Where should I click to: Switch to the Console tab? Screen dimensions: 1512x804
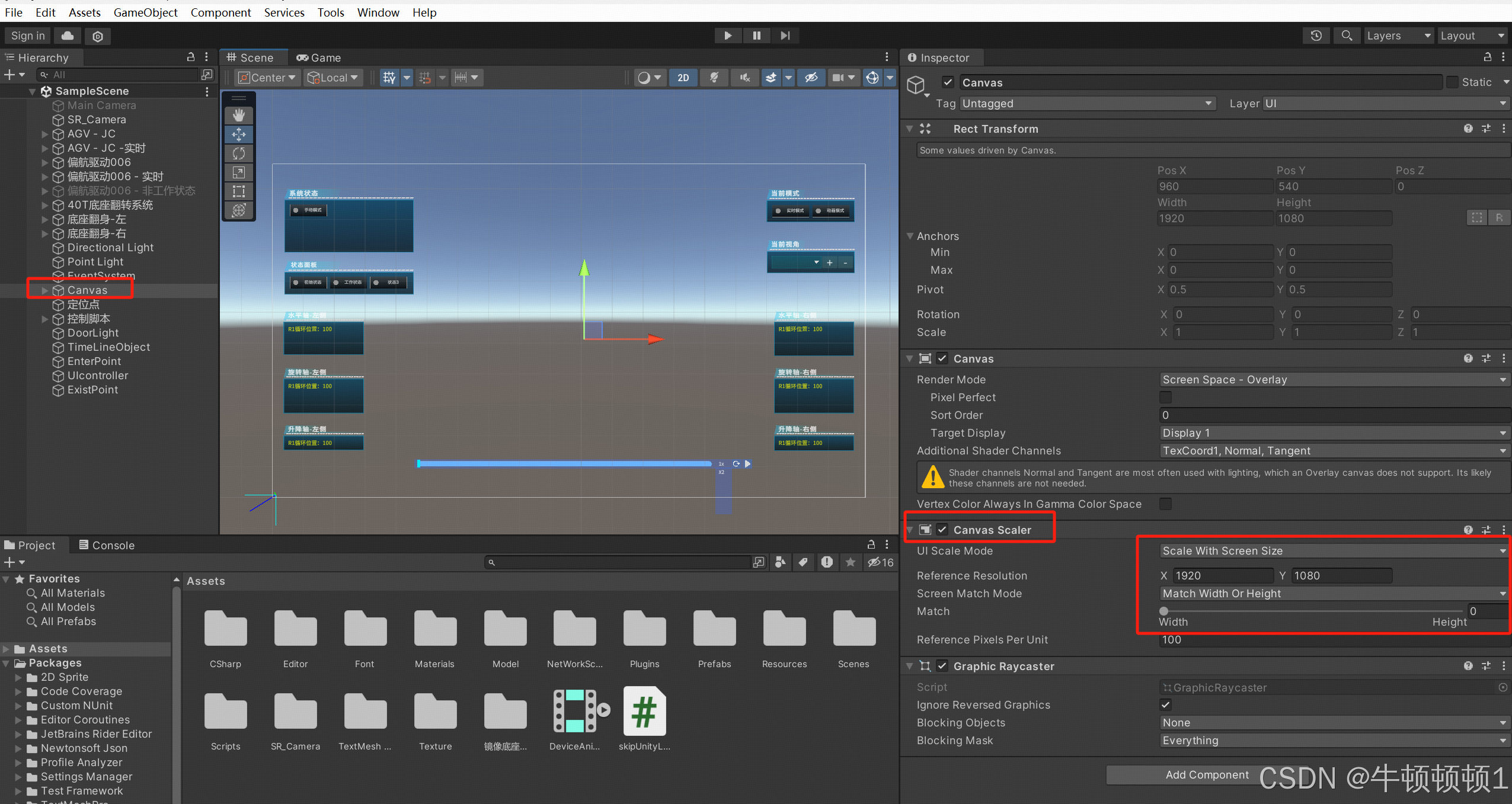click(x=107, y=545)
